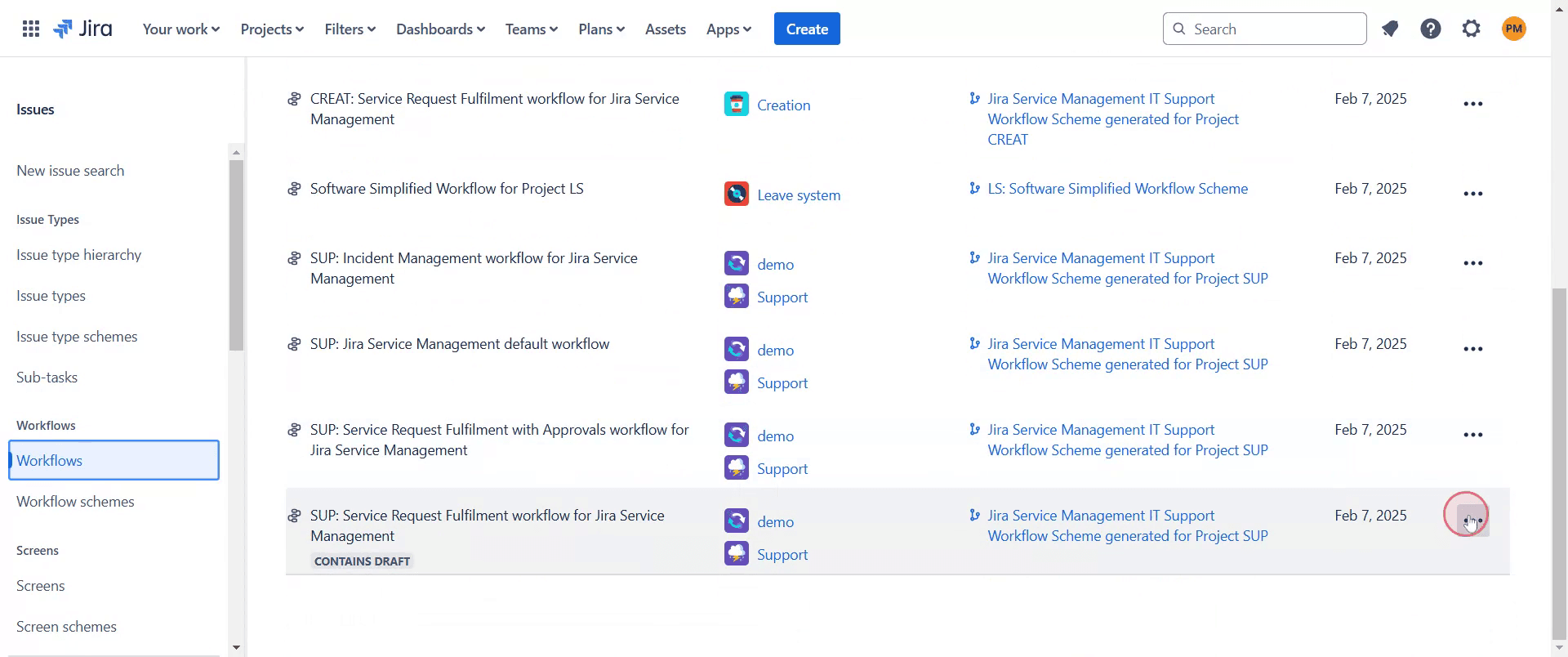Image resolution: width=1568 pixels, height=657 pixels.
Task: Select New issue search in sidebar
Action: pos(70,171)
